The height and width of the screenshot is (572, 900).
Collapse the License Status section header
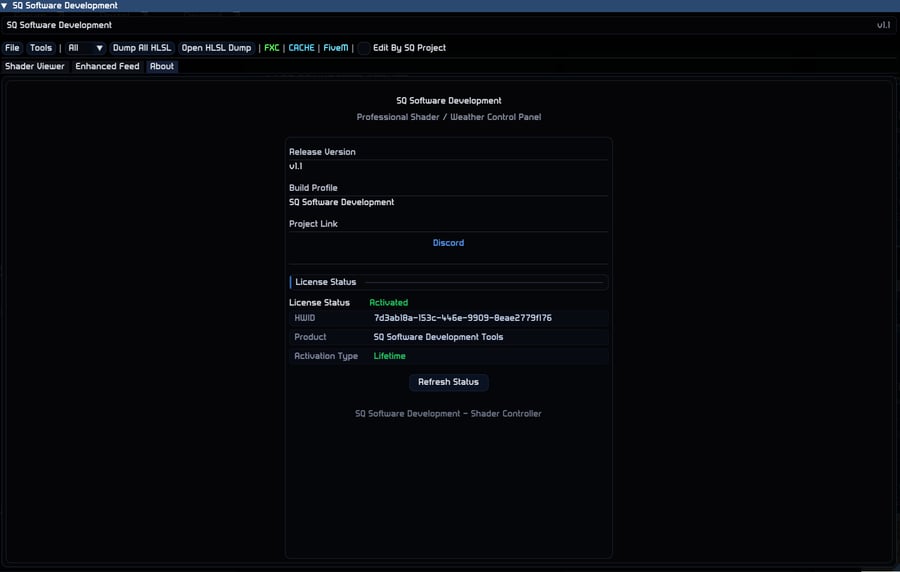point(448,282)
